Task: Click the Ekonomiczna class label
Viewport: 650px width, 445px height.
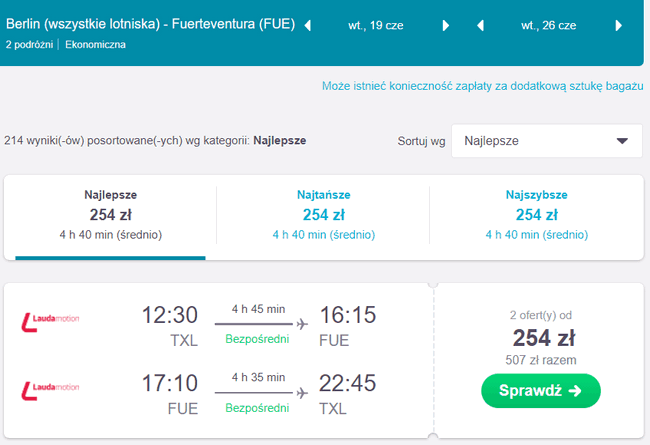Action: click(95, 45)
